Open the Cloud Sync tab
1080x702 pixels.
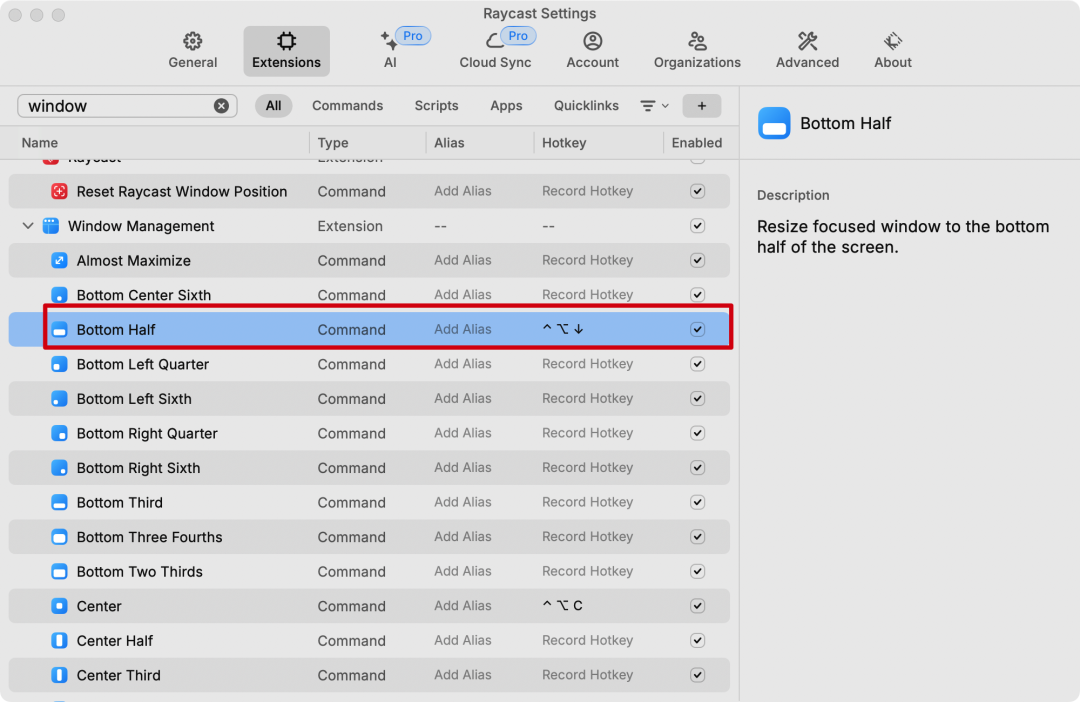coord(495,51)
